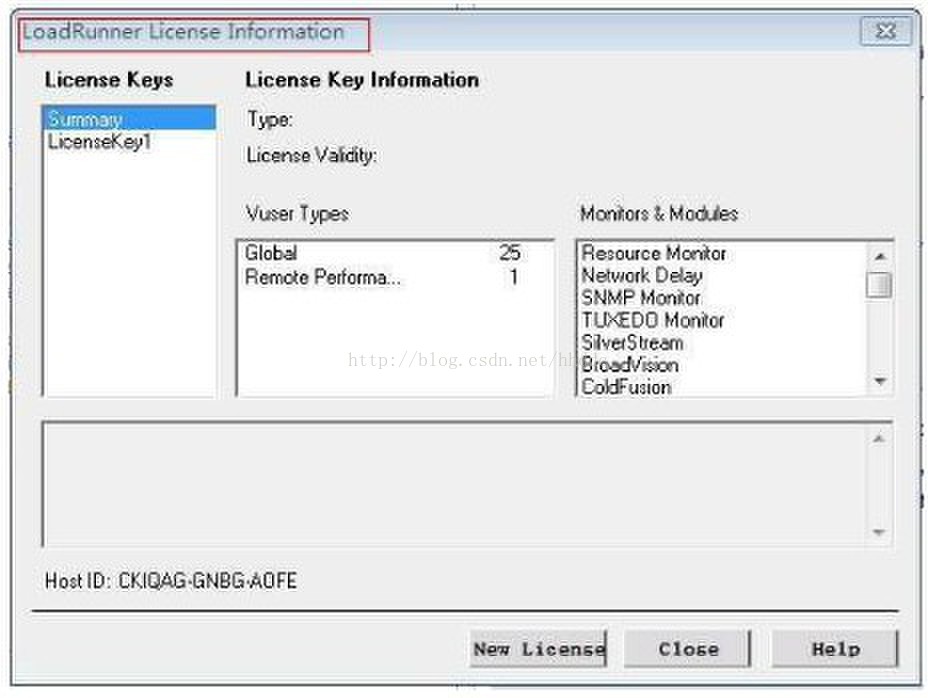The height and width of the screenshot is (698, 936).
Task: Click the New License button
Action: 538,649
